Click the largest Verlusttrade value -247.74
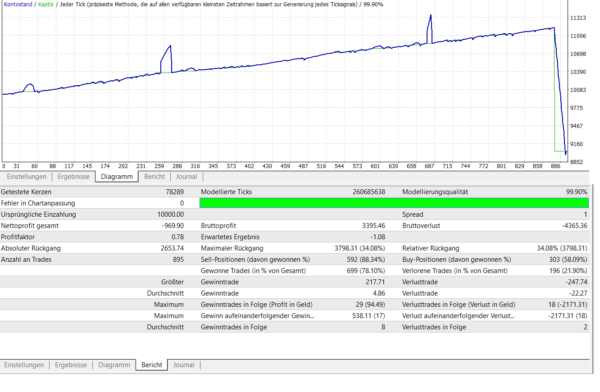 (x=576, y=282)
